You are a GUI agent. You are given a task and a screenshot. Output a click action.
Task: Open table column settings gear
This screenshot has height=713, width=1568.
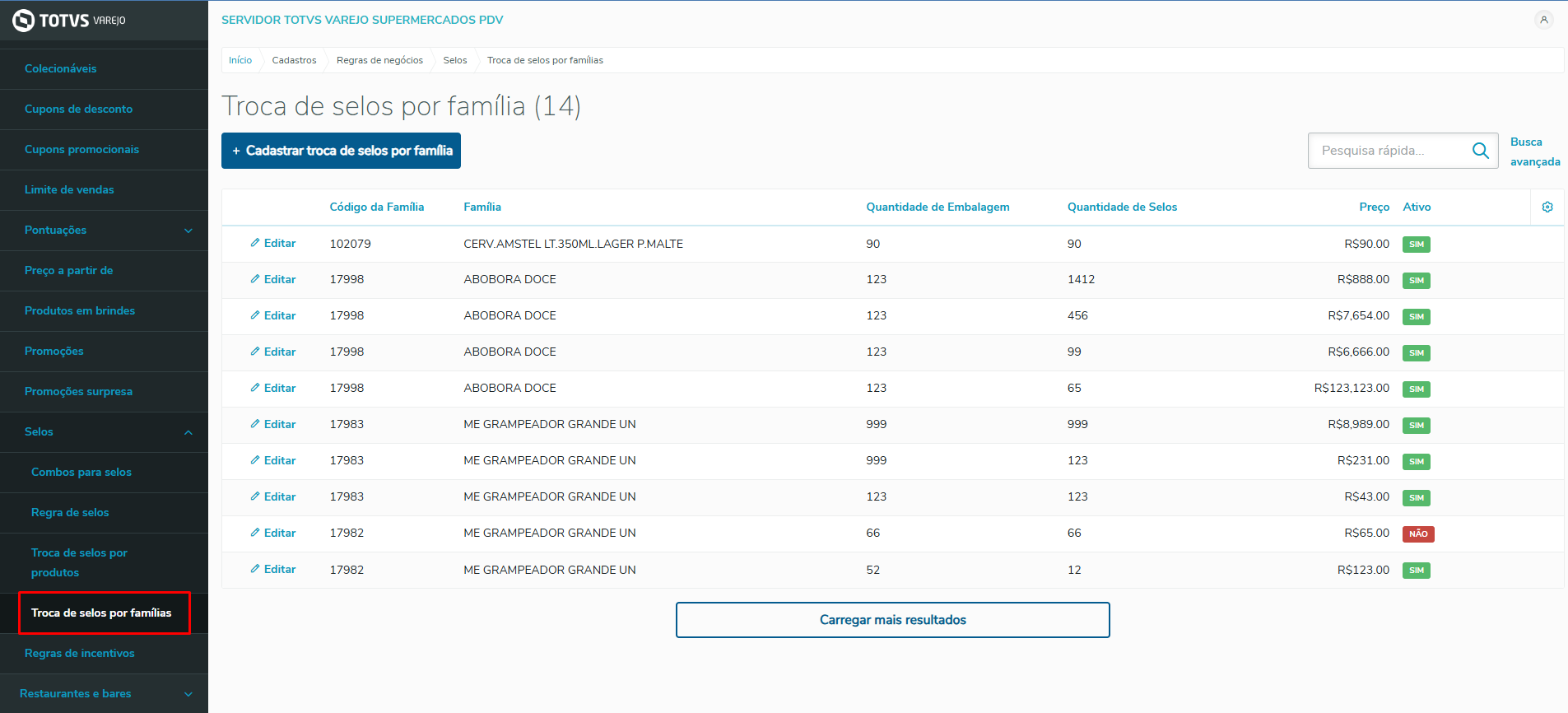[x=1547, y=207]
